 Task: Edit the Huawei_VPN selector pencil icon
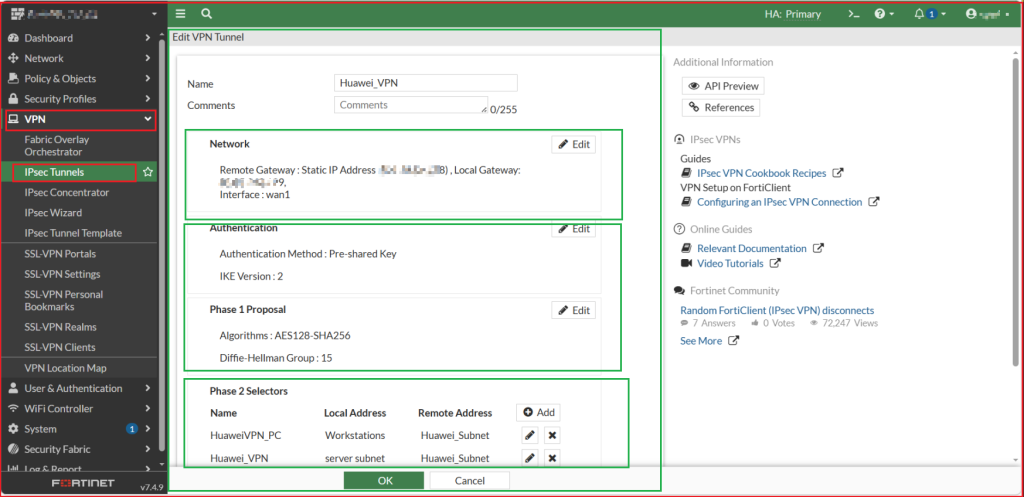tap(531, 458)
